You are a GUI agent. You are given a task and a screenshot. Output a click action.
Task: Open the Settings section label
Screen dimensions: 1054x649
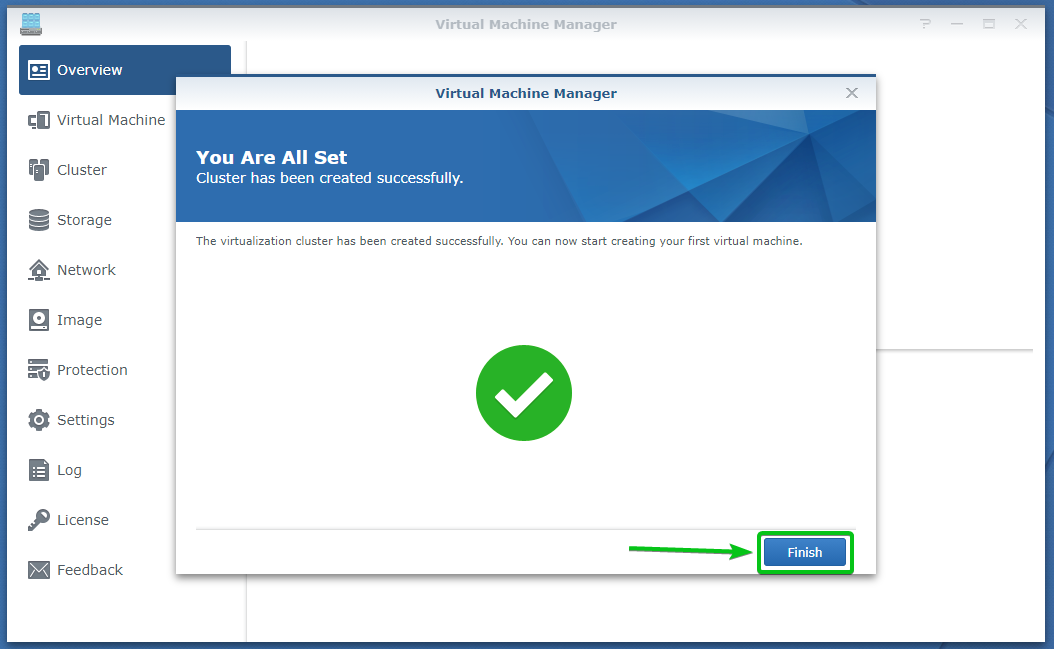click(x=86, y=420)
